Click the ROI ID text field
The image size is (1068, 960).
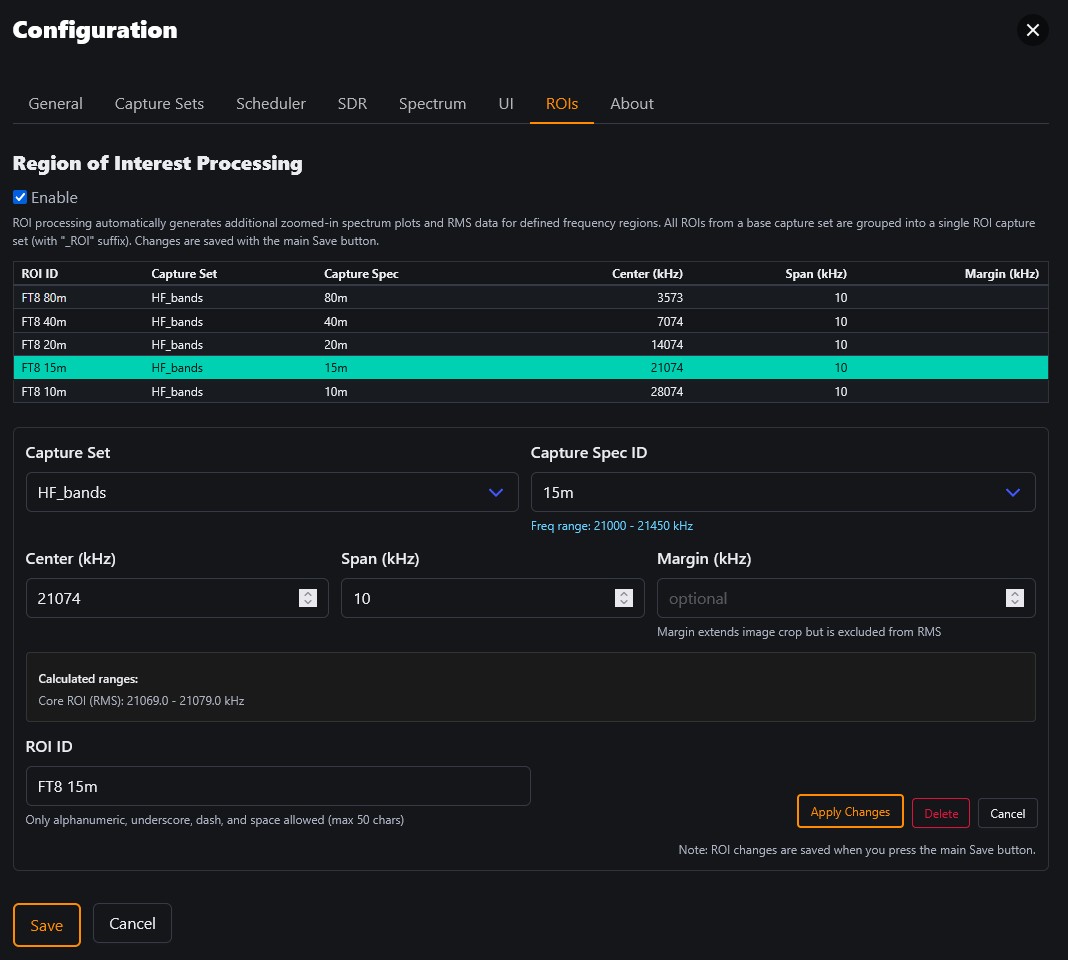coord(277,786)
